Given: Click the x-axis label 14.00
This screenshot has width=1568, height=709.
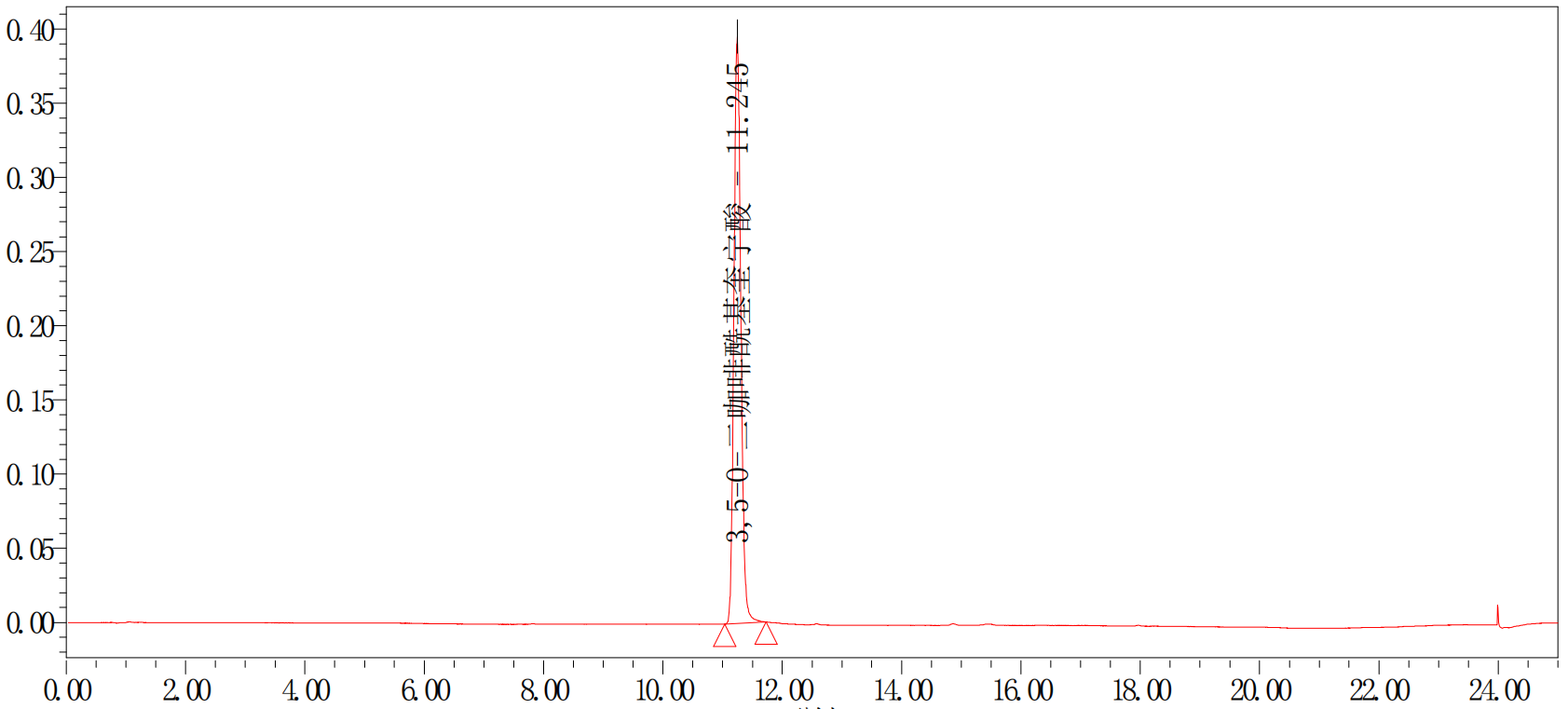Looking at the screenshot, I should point(903,691).
